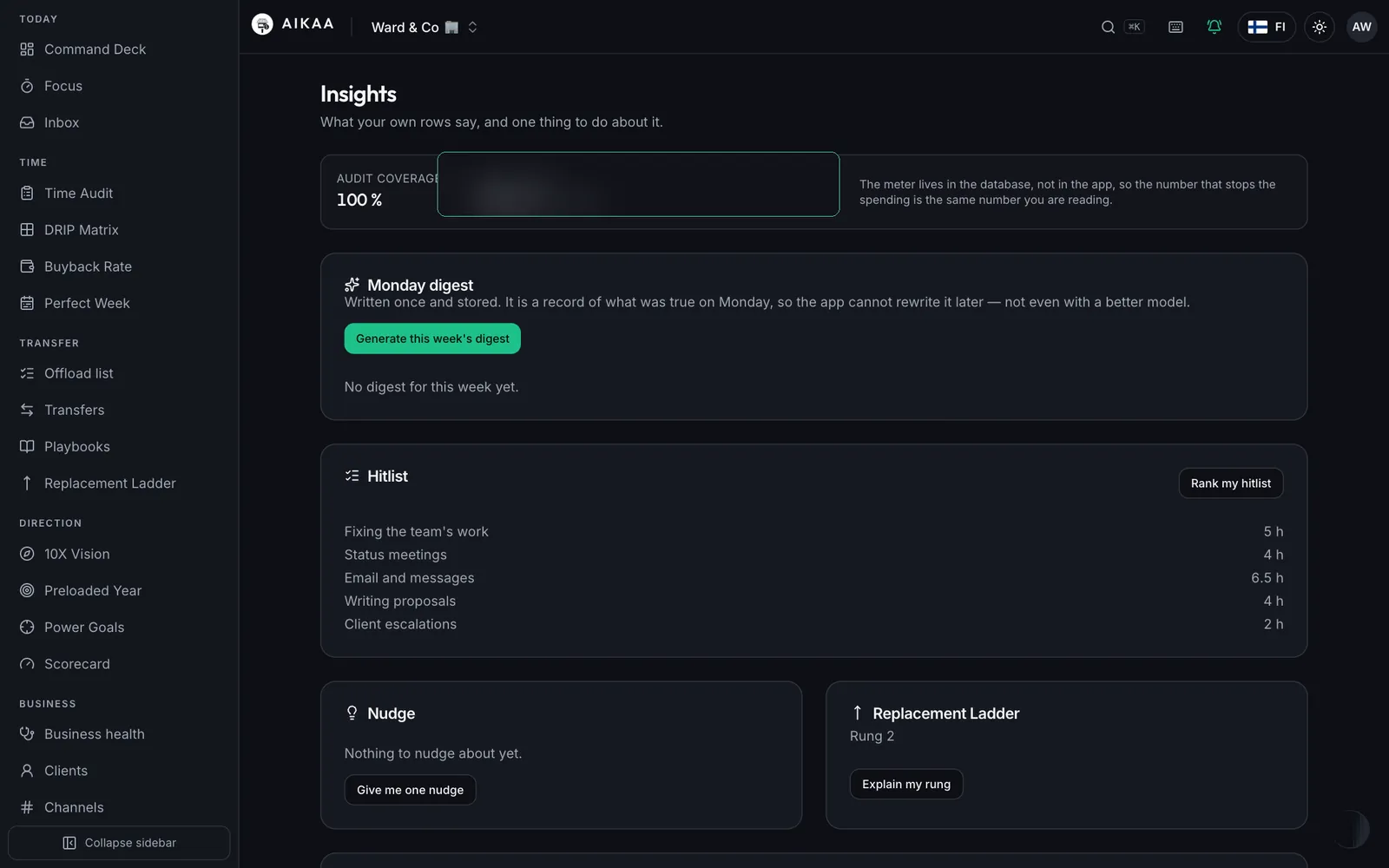Click the Offload list checklist icon
The height and width of the screenshot is (868, 1389).
[x=27, y=373]
